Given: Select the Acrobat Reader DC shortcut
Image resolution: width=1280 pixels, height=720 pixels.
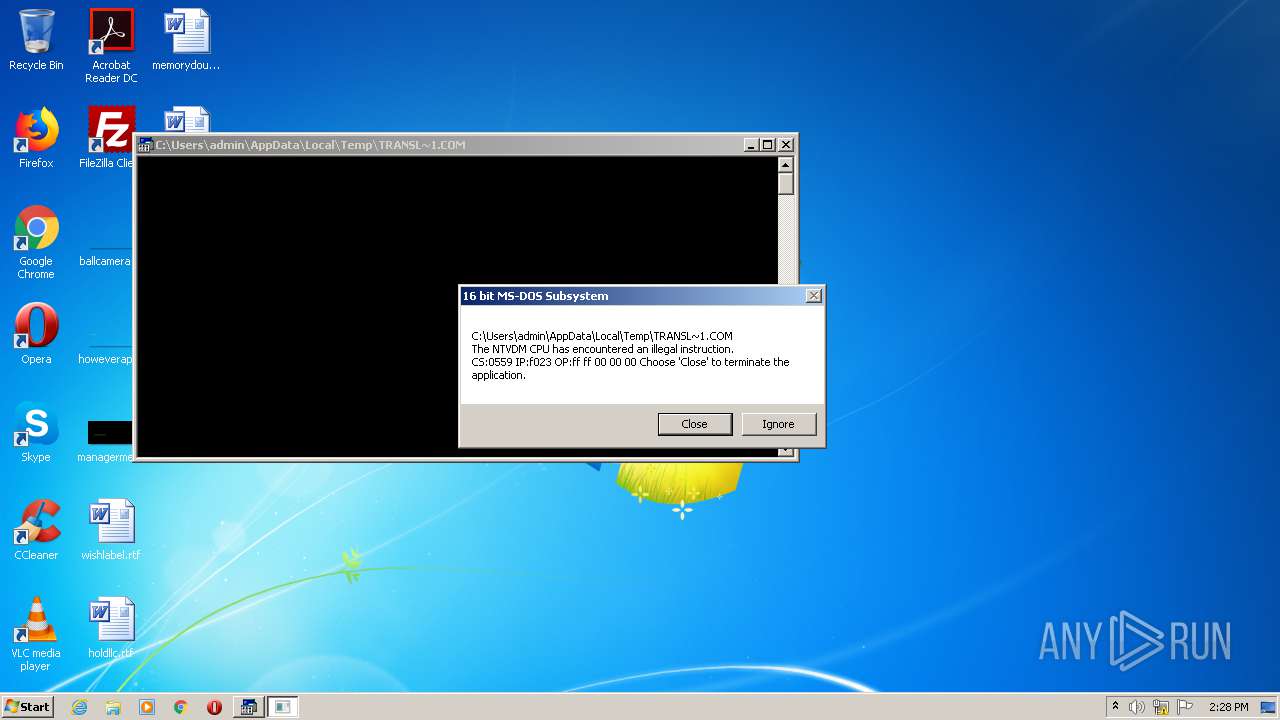Looking at the screenshot, I should (111, 47).
